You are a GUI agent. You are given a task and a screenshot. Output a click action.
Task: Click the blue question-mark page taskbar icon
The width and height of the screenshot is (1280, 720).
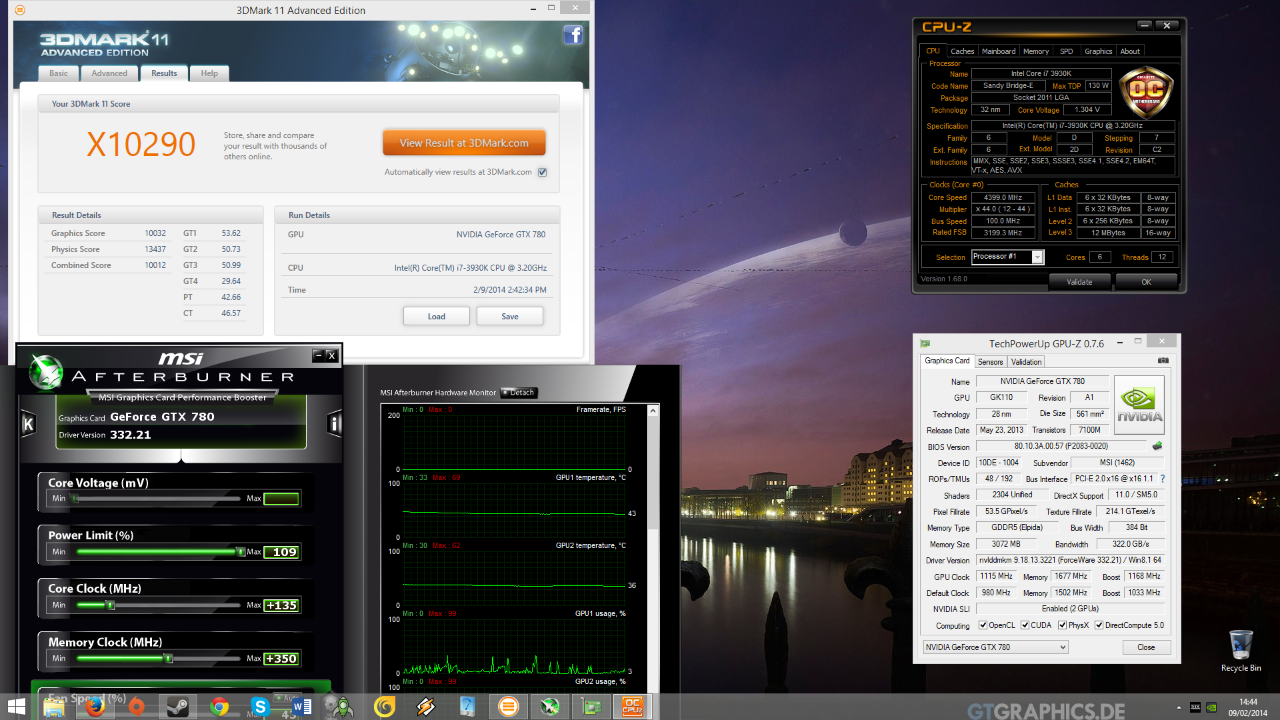(467, 707)
